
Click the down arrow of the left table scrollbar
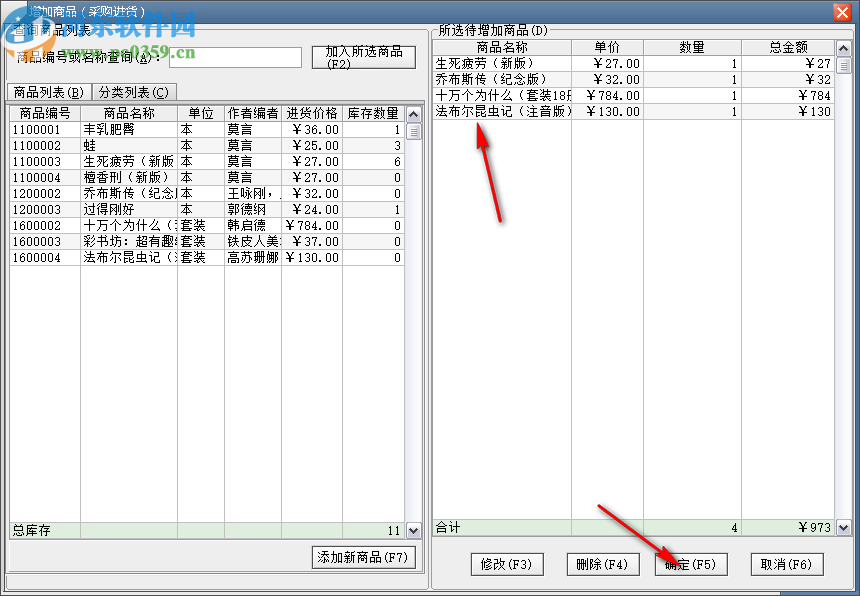tap(411, 530)
